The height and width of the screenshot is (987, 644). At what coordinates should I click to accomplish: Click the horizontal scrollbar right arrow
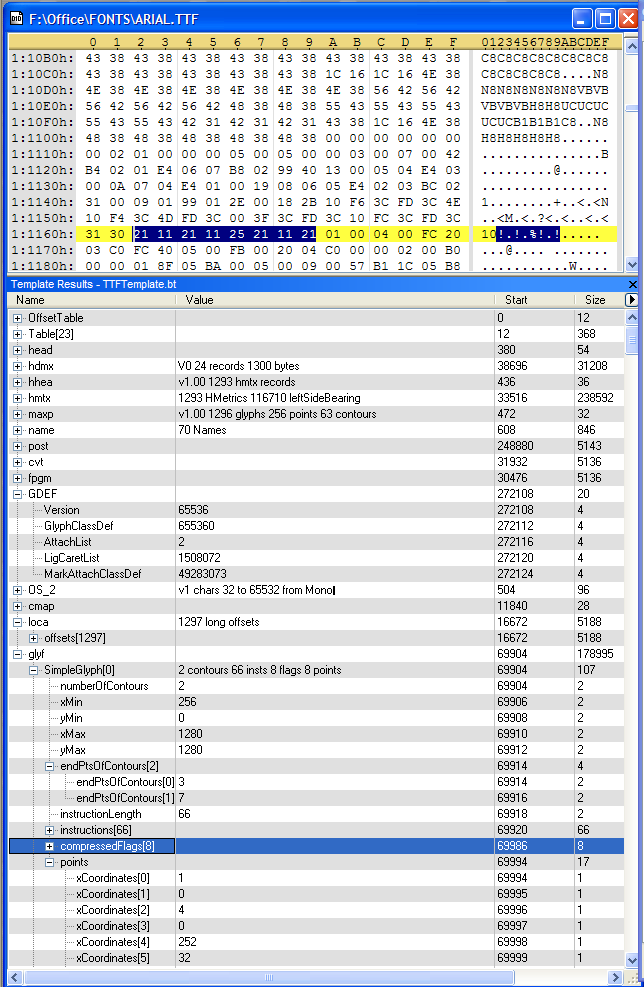pos(617,978)
